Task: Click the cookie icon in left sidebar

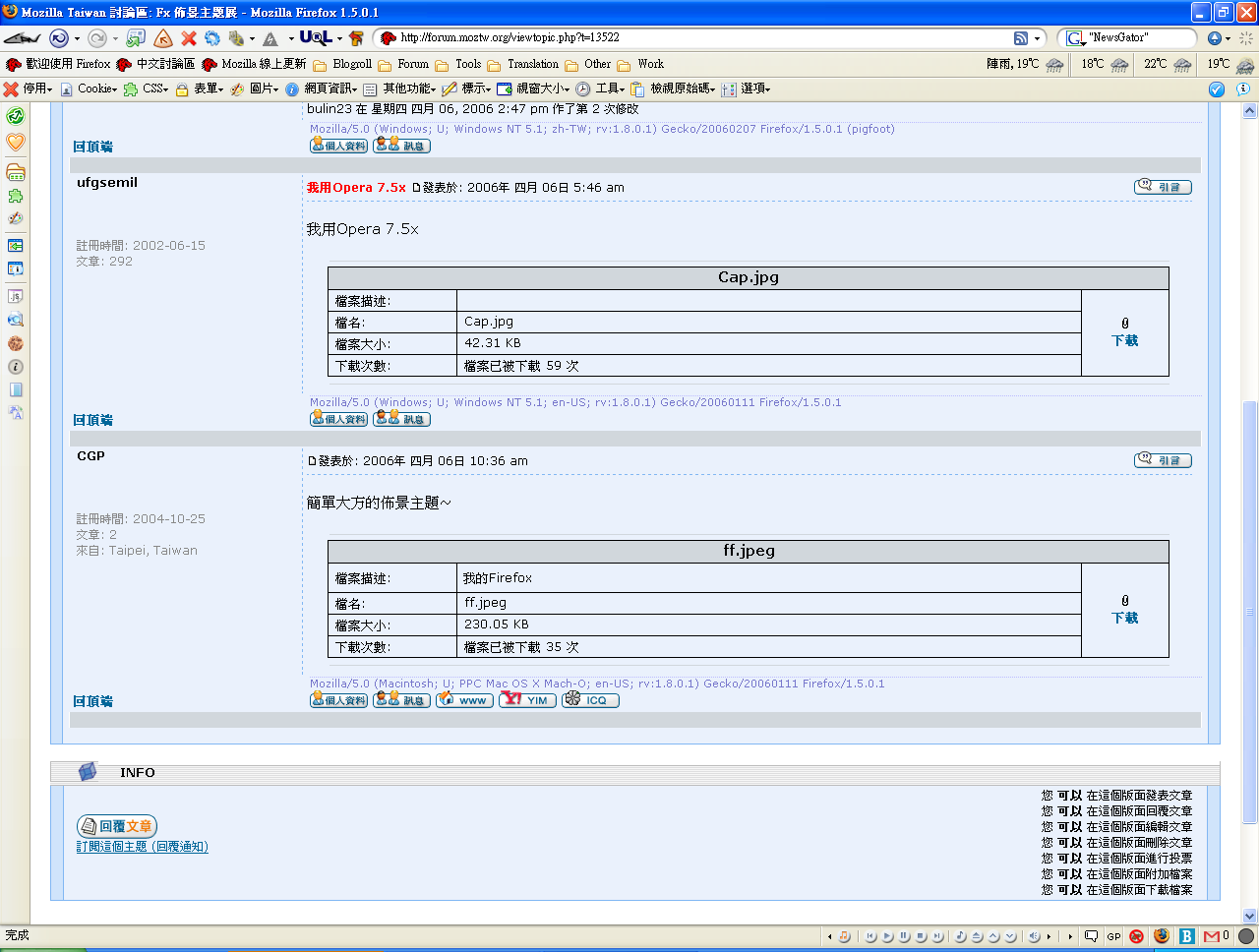Action: (x=15, y=343)
